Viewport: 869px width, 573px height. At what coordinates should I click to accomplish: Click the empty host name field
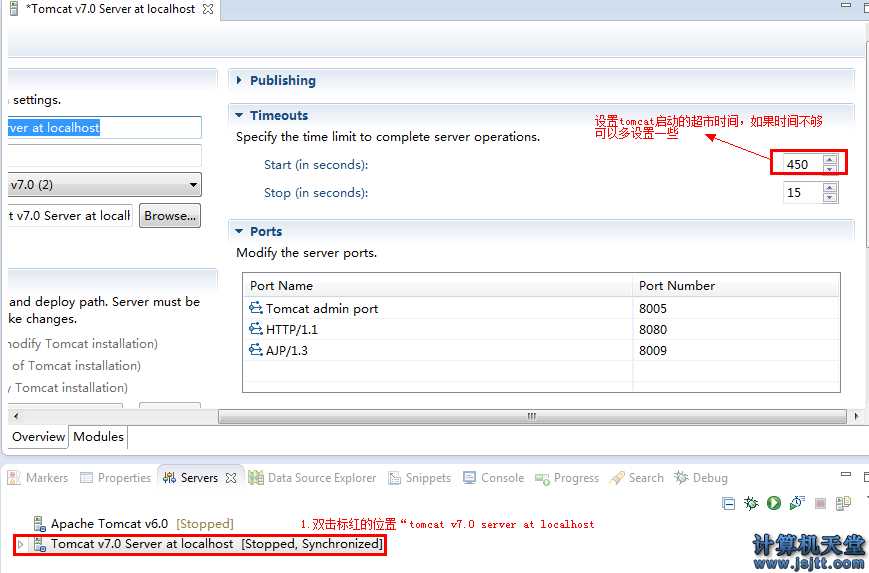tap(105, 156)
